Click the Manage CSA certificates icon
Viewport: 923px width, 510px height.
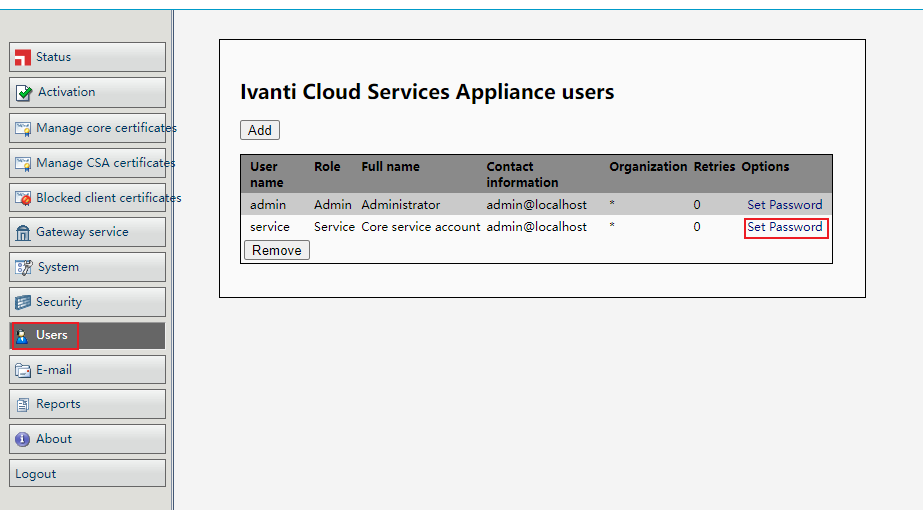tap(23, 163)
